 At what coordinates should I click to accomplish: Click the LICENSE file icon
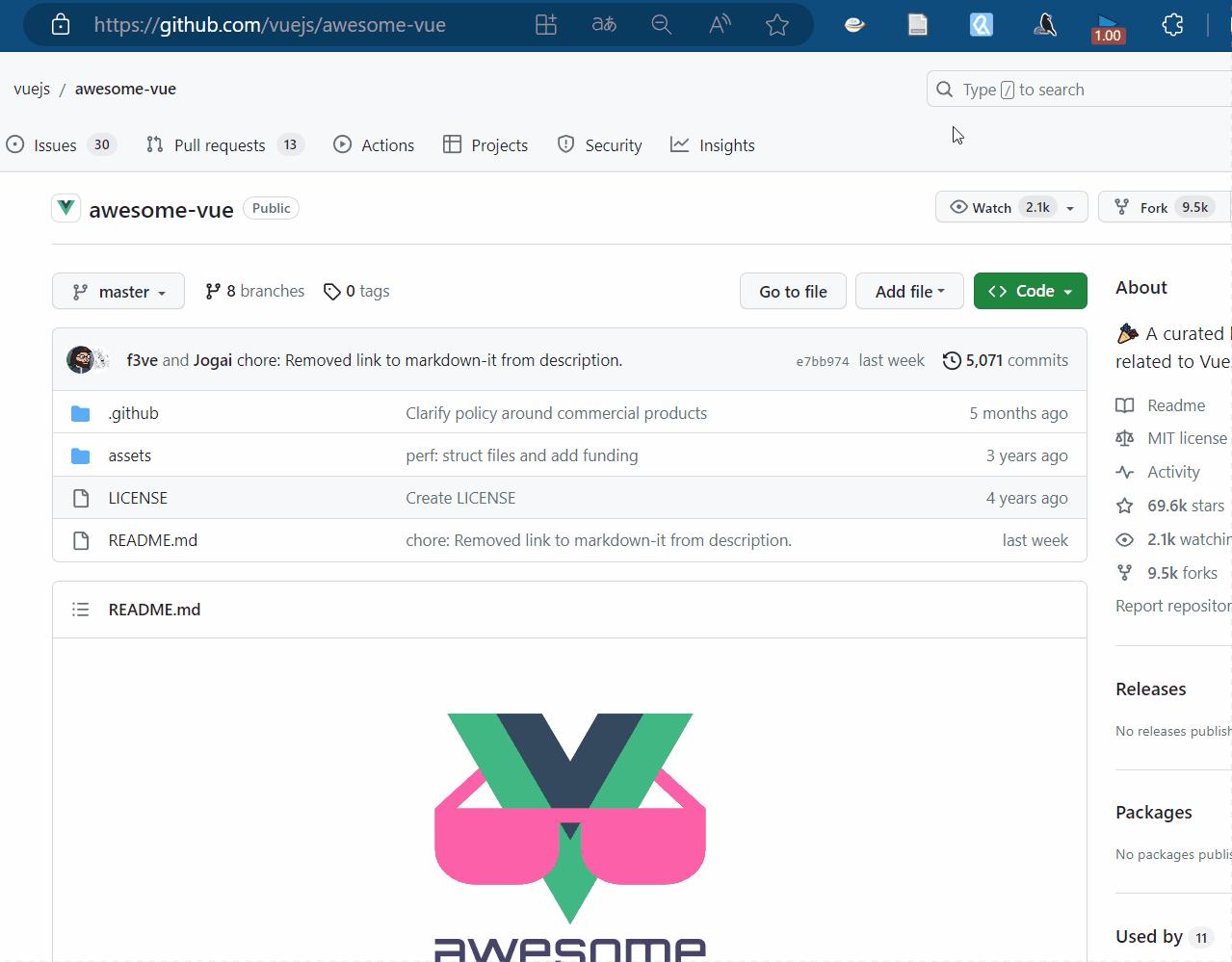(81, 498)
